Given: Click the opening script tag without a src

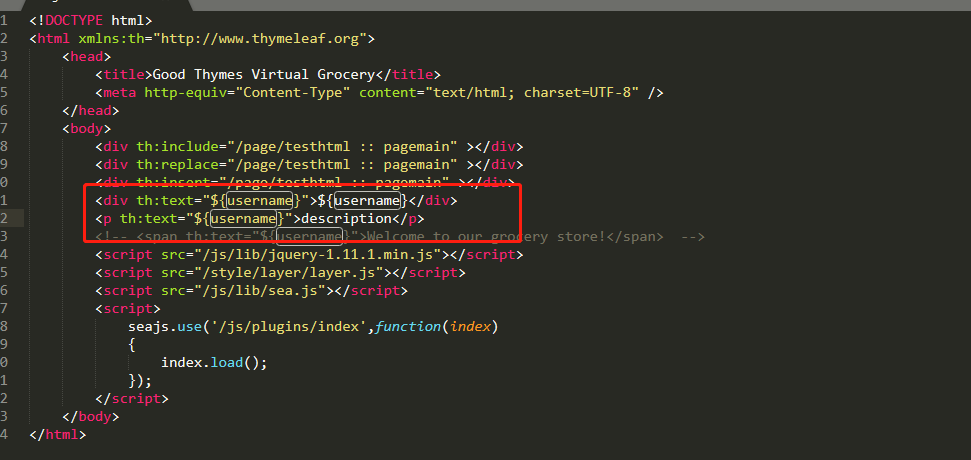Looking at the screenshot, I should tap(128, 308).
